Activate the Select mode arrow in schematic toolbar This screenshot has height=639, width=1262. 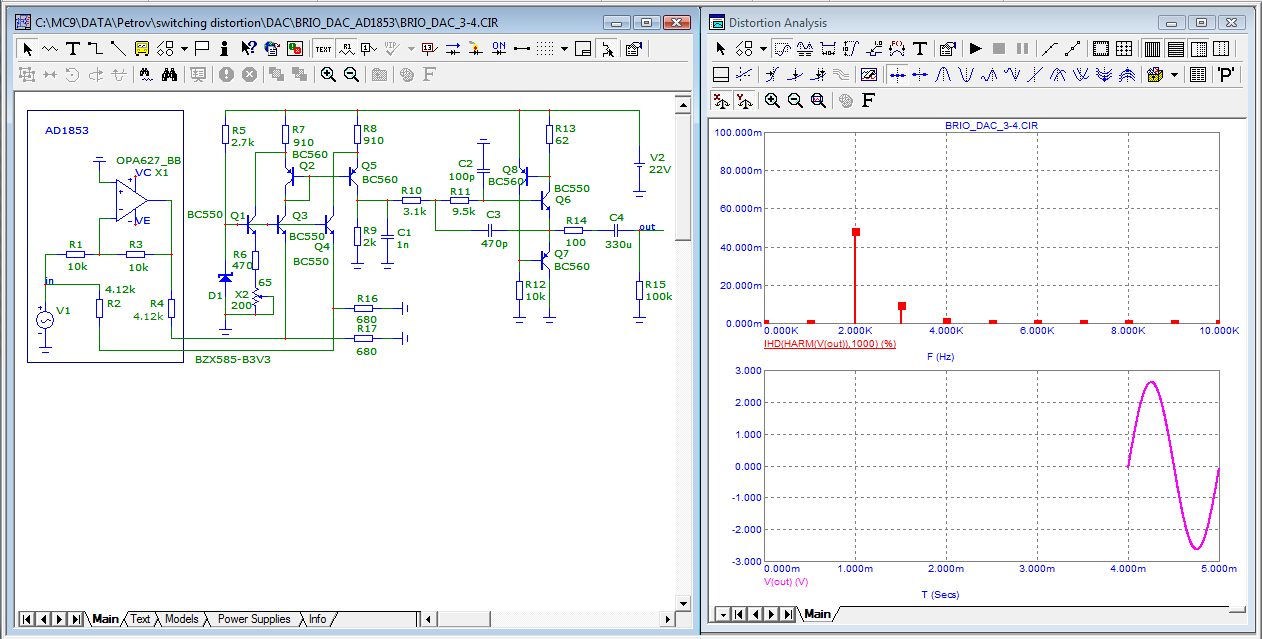click(x=27, y=48)
